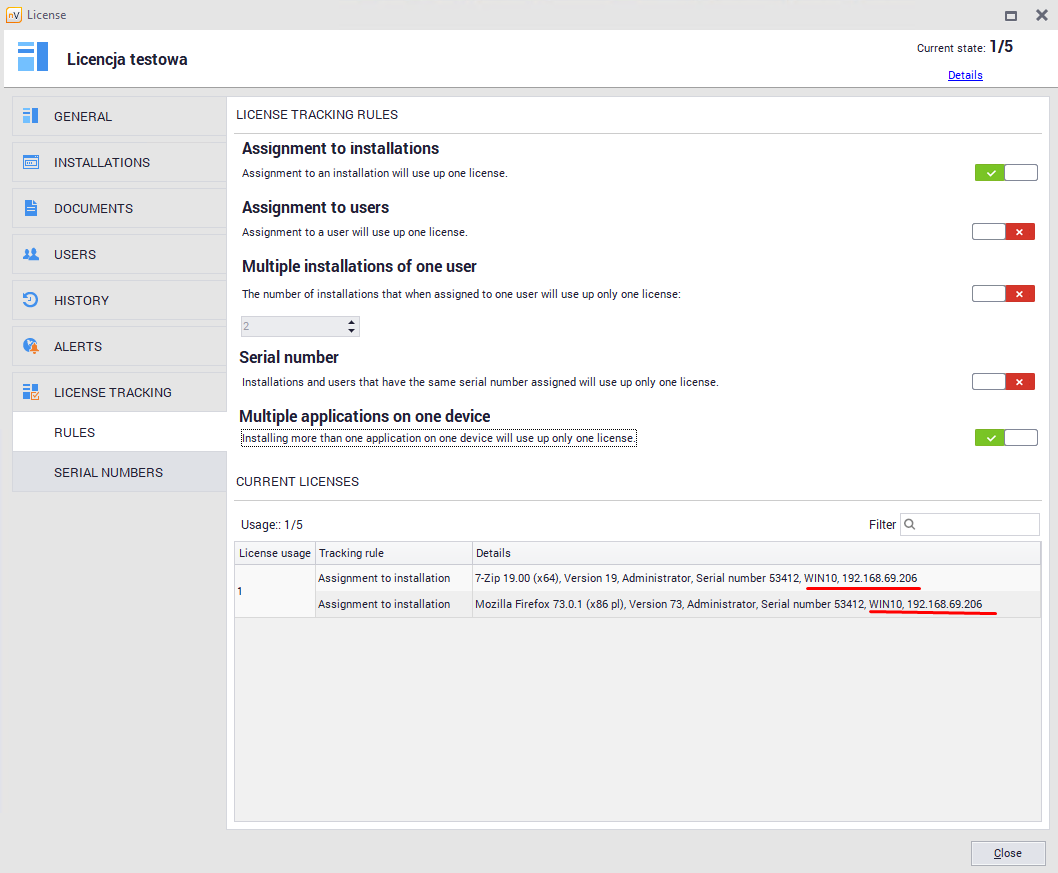Increase installations count with up arrow
Screen dimensions: 1058x873
point(351,322)
